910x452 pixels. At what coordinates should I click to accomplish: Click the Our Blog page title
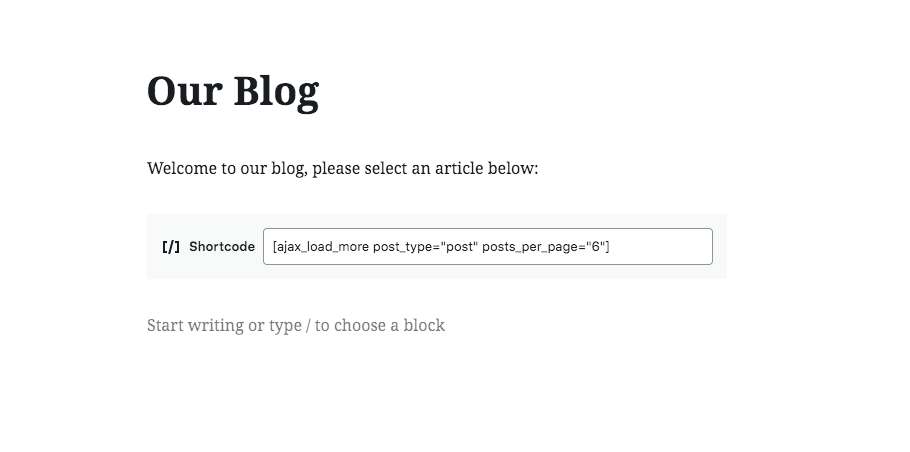(233, 91)
